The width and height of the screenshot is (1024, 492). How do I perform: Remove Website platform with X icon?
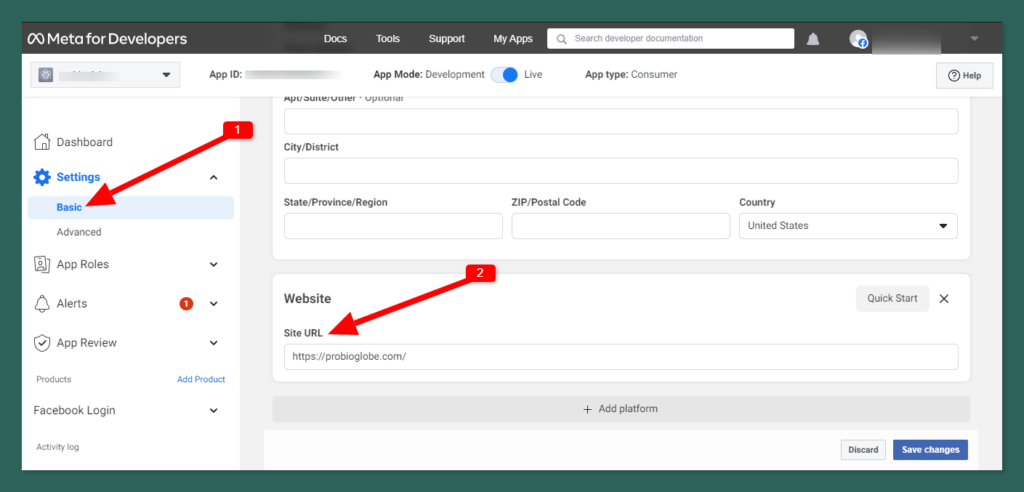944,298
